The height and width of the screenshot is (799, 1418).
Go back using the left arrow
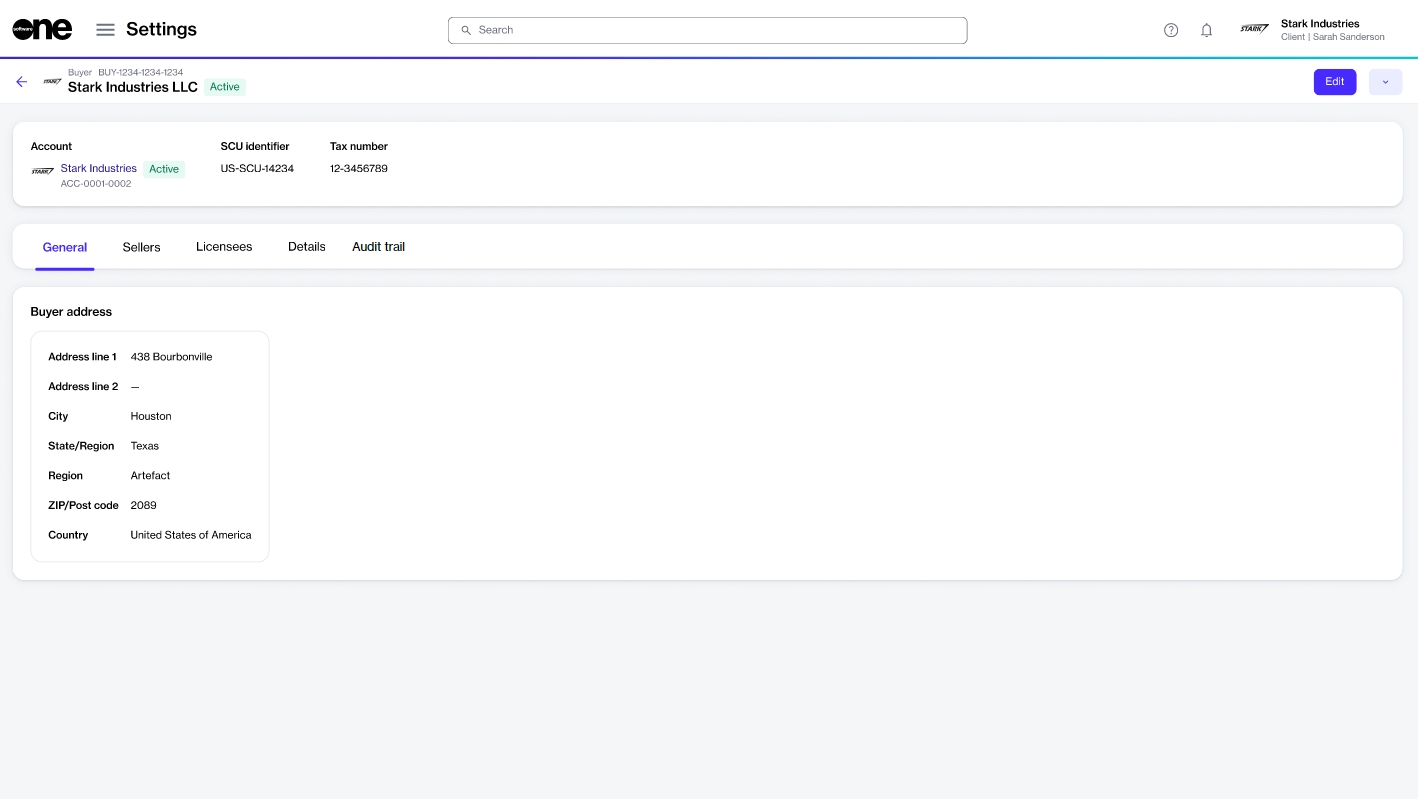tap(21, 82)
